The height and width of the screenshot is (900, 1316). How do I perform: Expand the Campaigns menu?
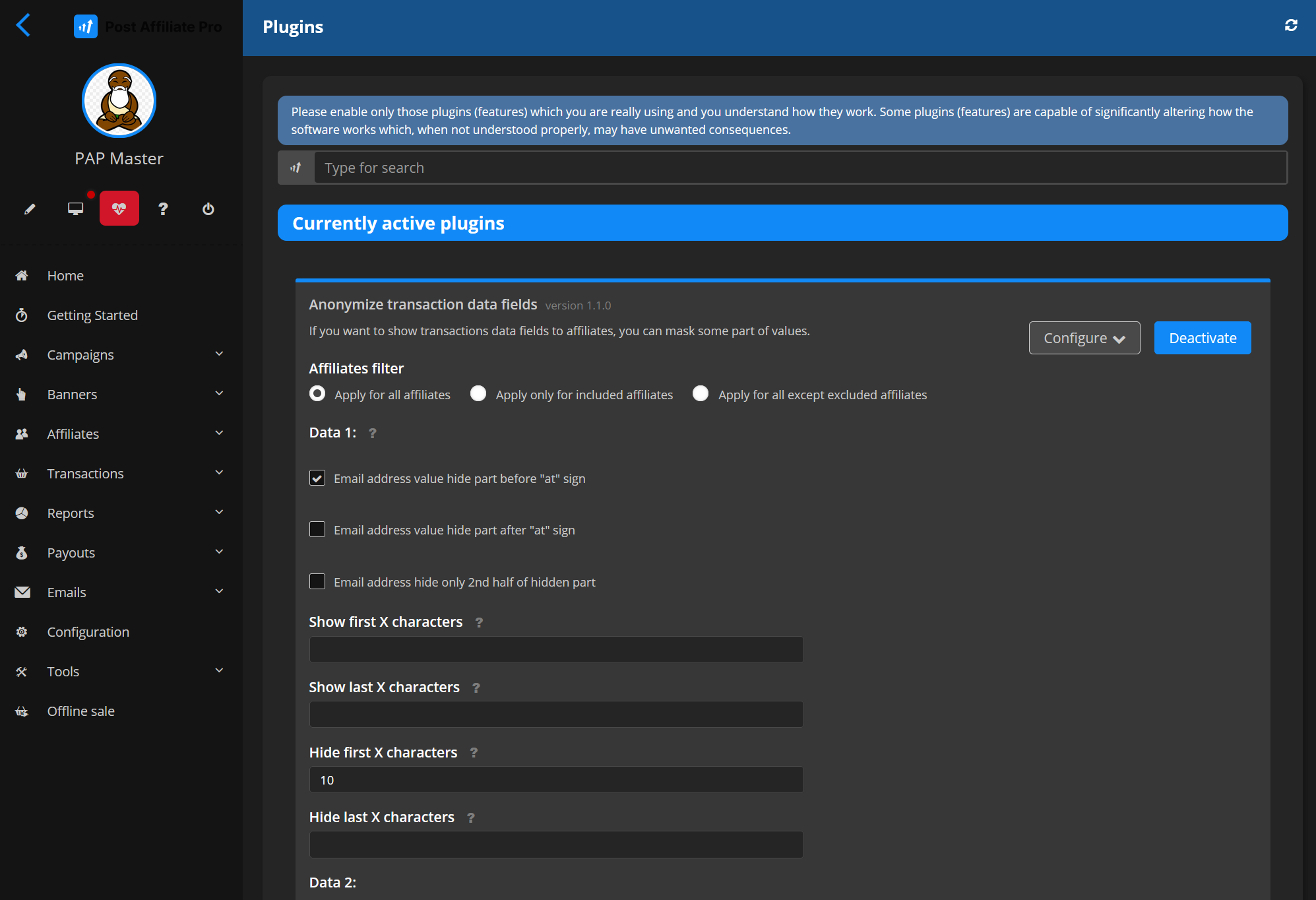(x=119, y=355)
